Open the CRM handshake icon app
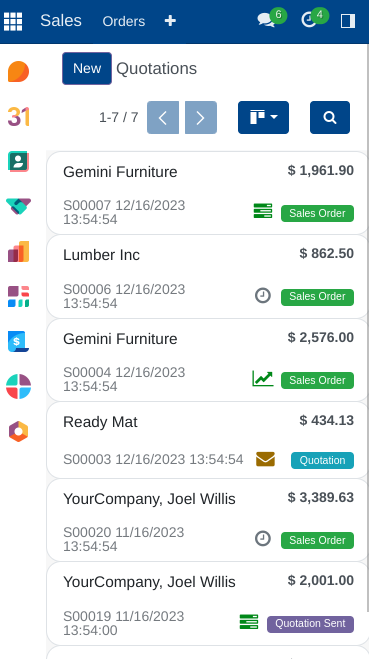The height and width of the screenshot is (659, 369). coord(18,206)
